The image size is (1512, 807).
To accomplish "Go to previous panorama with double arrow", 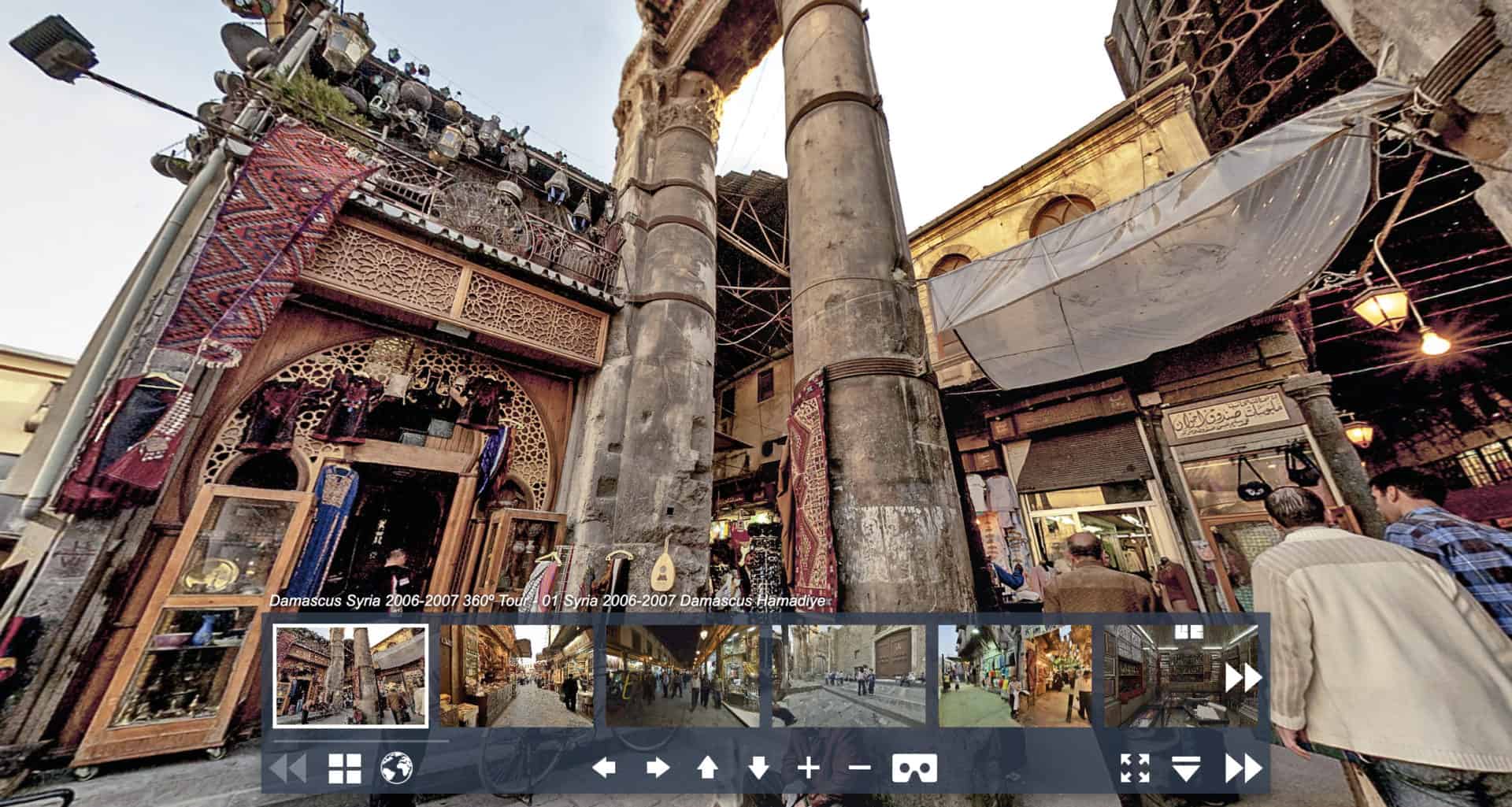I will (x=288, y=768).
